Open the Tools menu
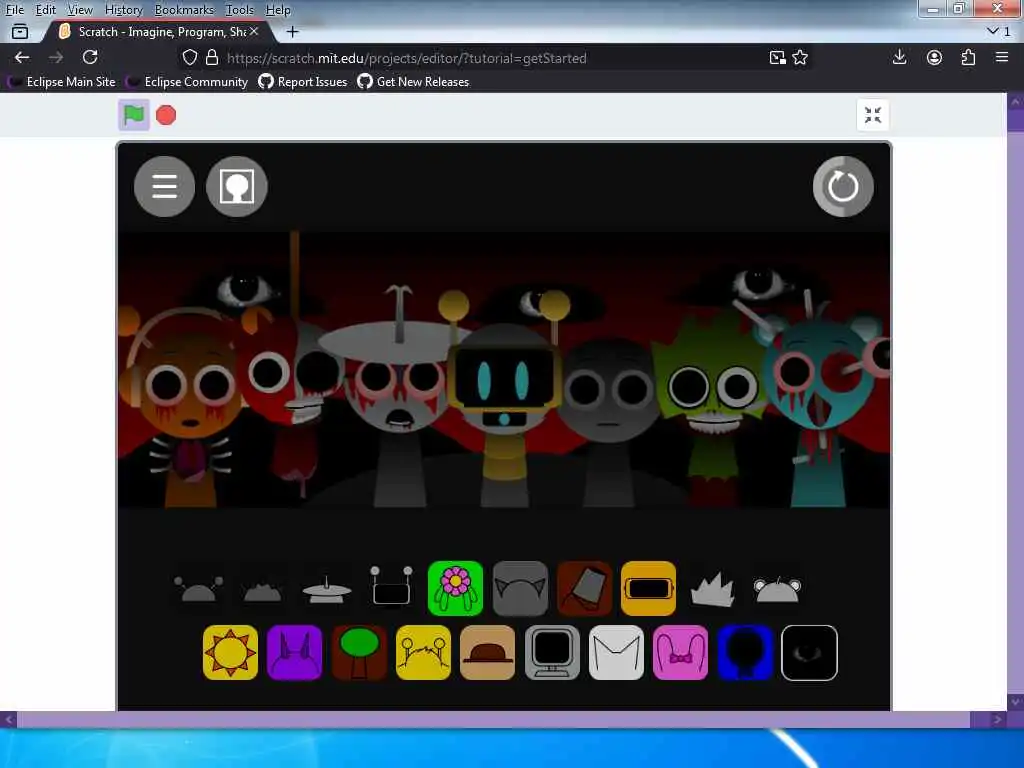 240,10
